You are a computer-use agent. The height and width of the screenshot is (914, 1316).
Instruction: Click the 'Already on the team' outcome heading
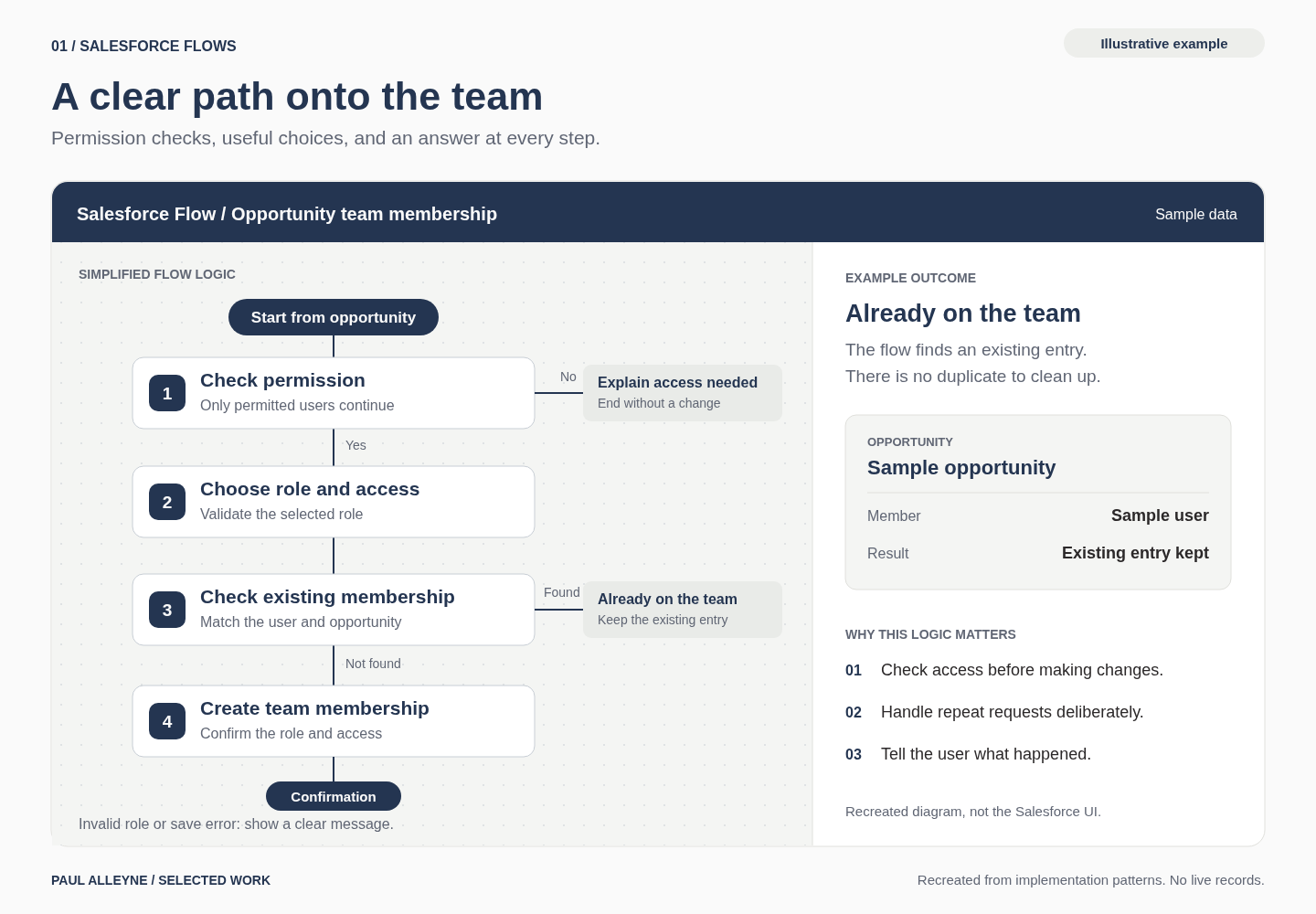(963, 314)
